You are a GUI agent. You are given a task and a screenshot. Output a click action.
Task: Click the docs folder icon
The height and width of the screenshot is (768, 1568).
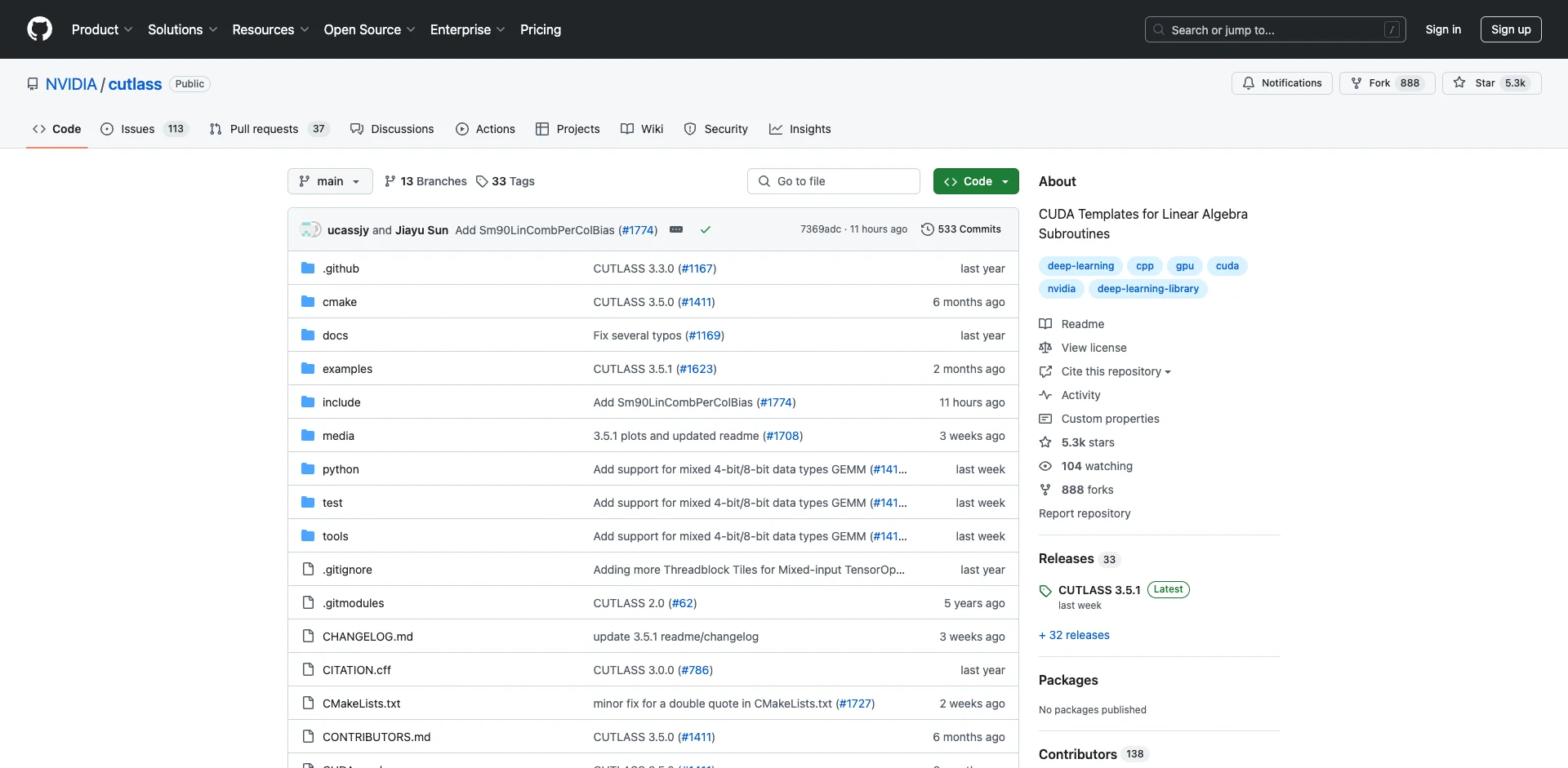[x=308, y=335]
